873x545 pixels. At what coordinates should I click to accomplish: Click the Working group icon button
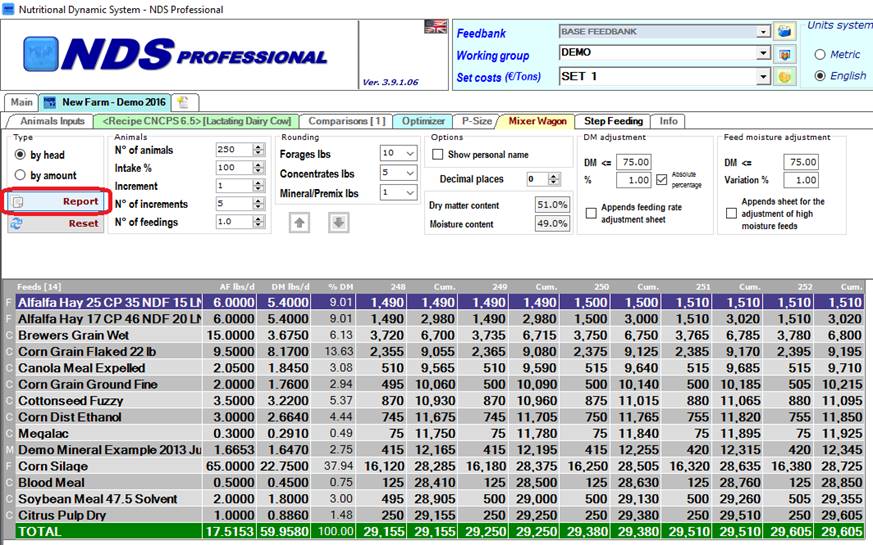point(784,54)
